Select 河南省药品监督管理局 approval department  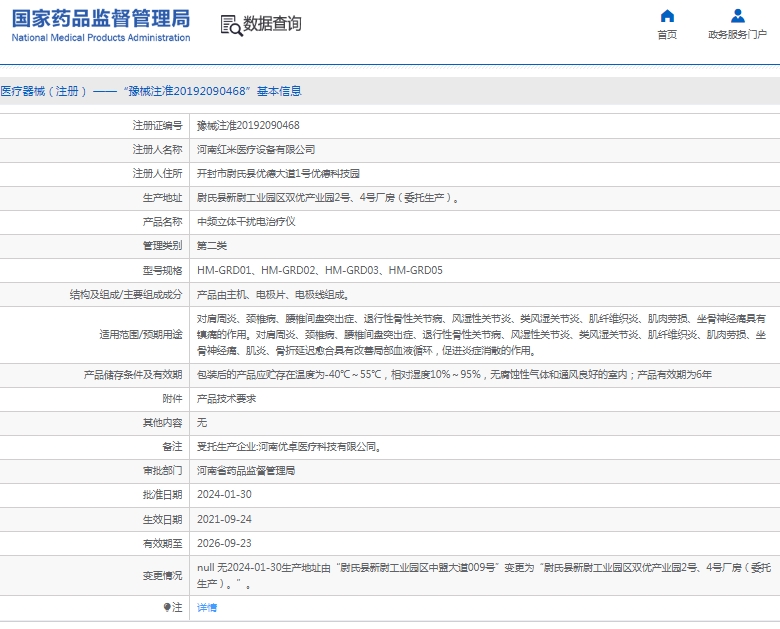pos(246,470)
